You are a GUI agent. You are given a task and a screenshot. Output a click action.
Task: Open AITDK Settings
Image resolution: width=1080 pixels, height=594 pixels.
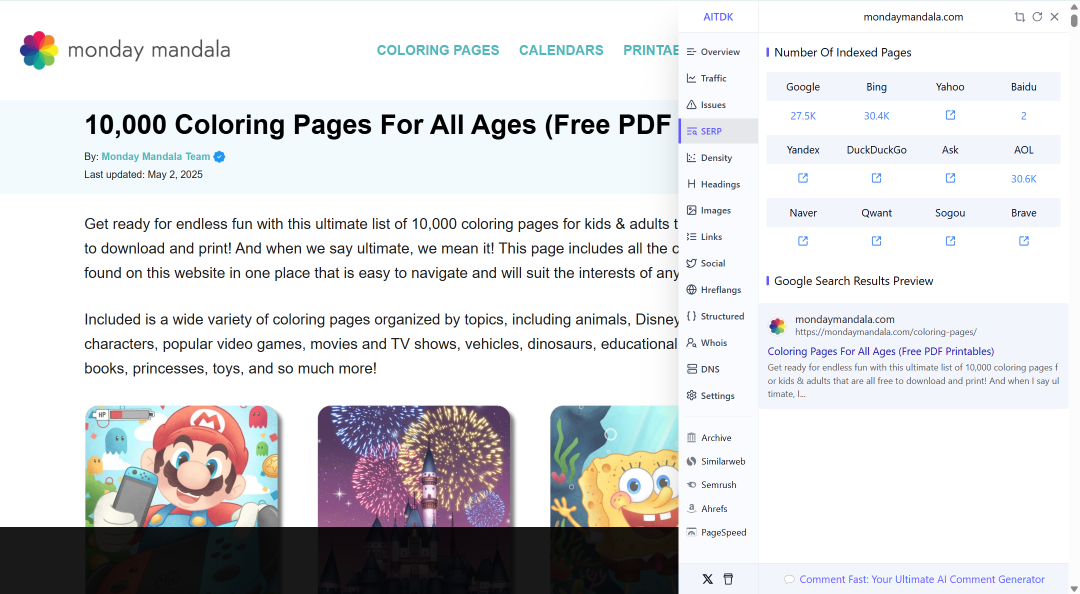click(718, 396)
